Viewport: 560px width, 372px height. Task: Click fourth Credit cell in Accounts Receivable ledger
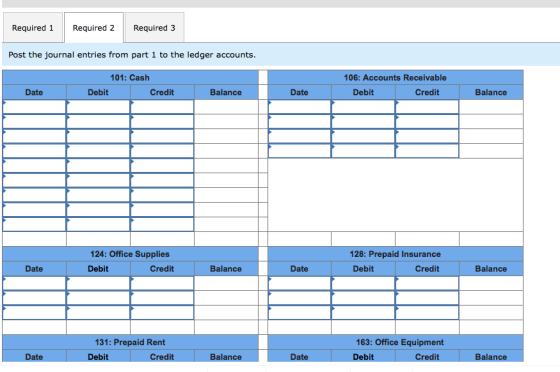coord(427,151)
